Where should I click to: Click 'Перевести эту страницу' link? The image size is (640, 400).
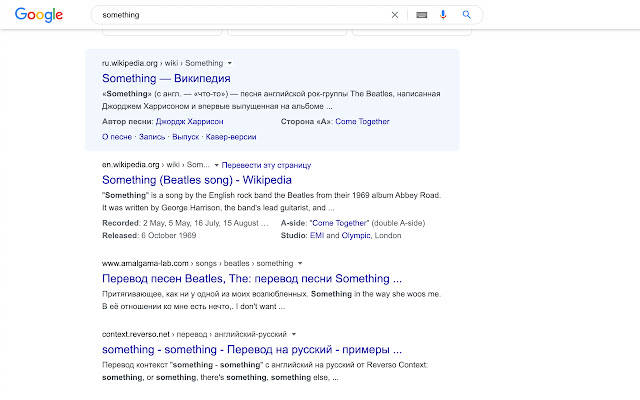pyautogui.click(x=266, y=165)
